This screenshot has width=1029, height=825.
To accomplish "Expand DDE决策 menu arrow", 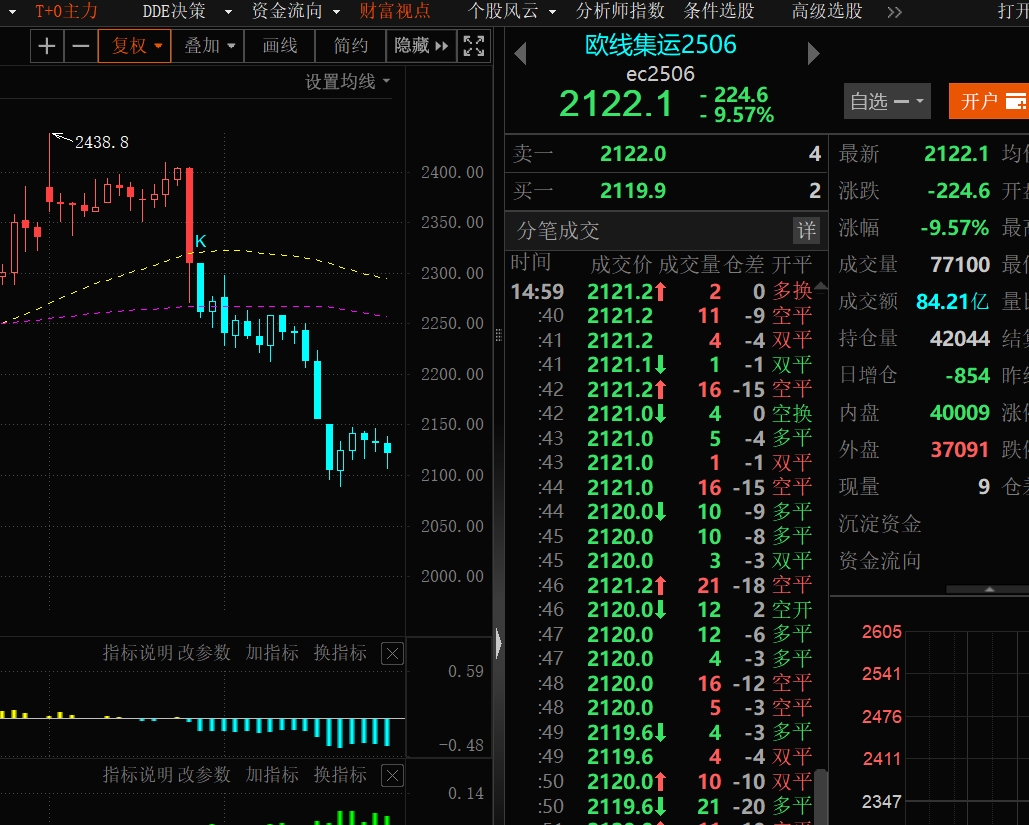I will coord(228,12).
